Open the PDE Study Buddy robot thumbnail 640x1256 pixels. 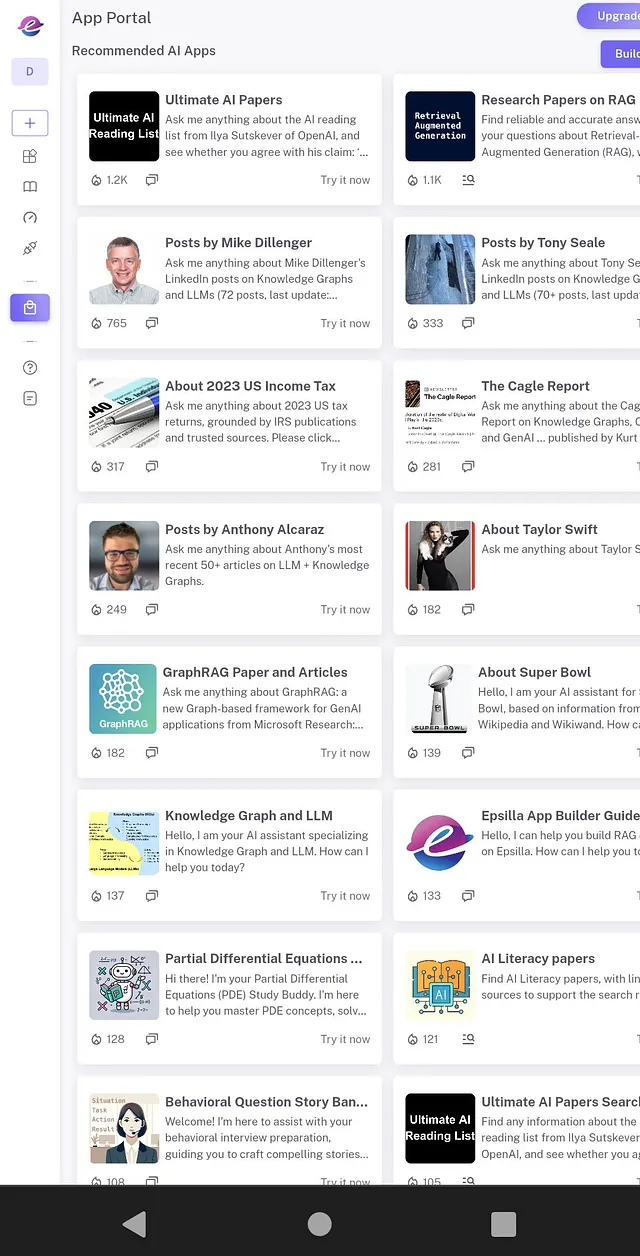(124, 985)
